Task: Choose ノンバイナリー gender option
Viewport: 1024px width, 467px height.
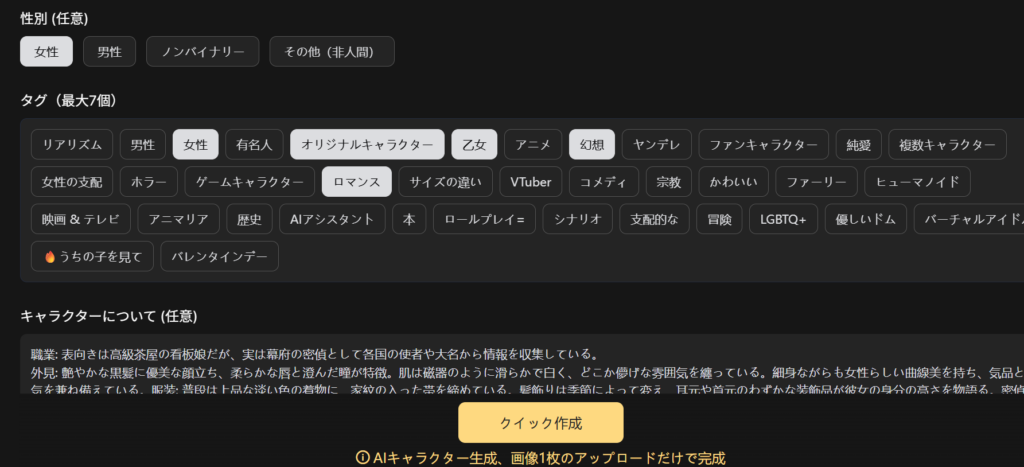Action: pyautogui.click(x=202, y=52)
